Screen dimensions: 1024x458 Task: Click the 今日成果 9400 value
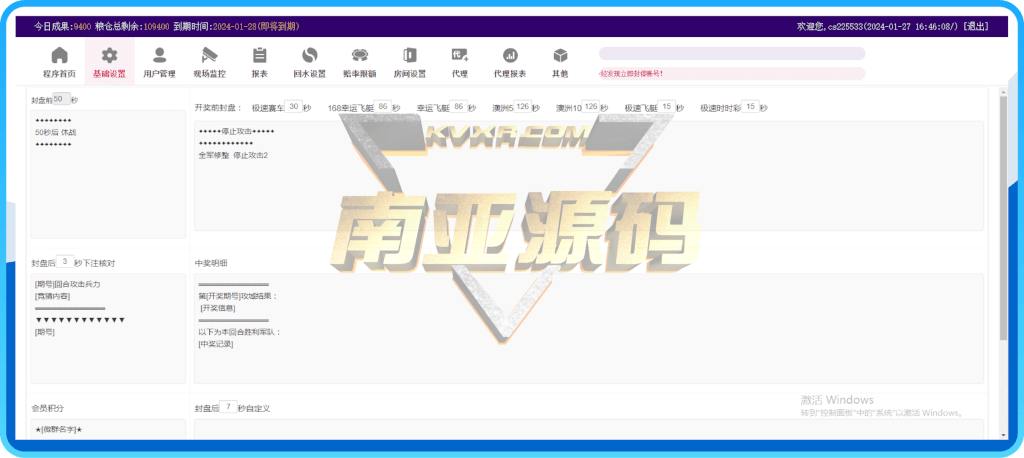82,27
